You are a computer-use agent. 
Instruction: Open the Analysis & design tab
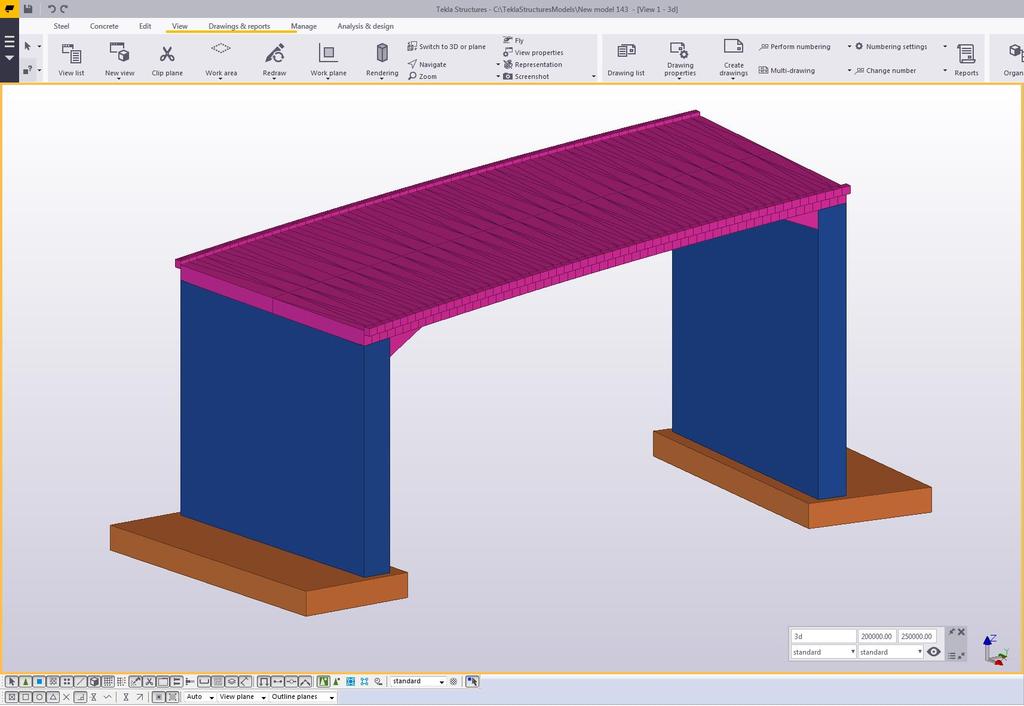365,26
